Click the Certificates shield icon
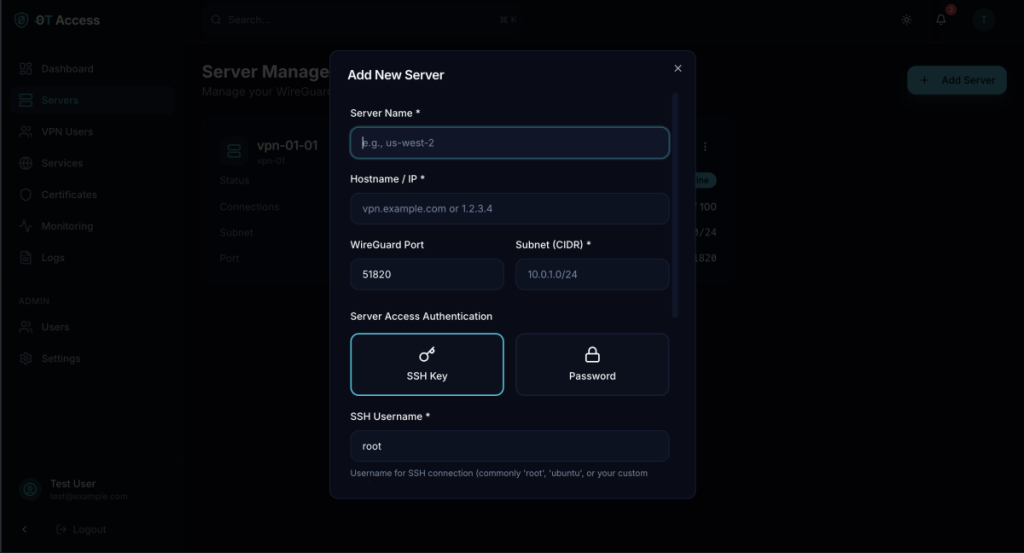The image size is (1024, 553). [26, 195]
